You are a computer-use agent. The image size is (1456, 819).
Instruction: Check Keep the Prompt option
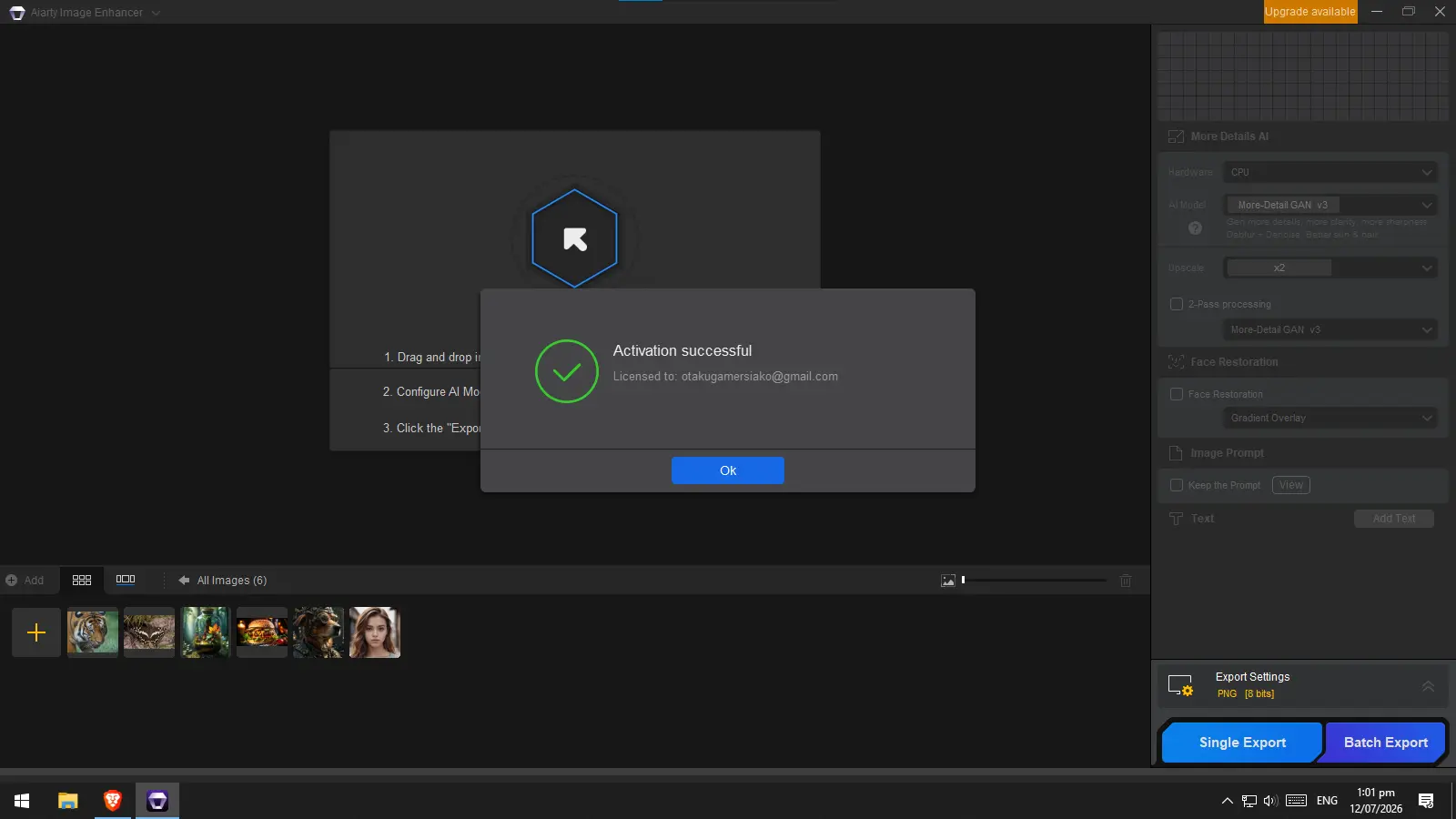(x=1177, y=485)
